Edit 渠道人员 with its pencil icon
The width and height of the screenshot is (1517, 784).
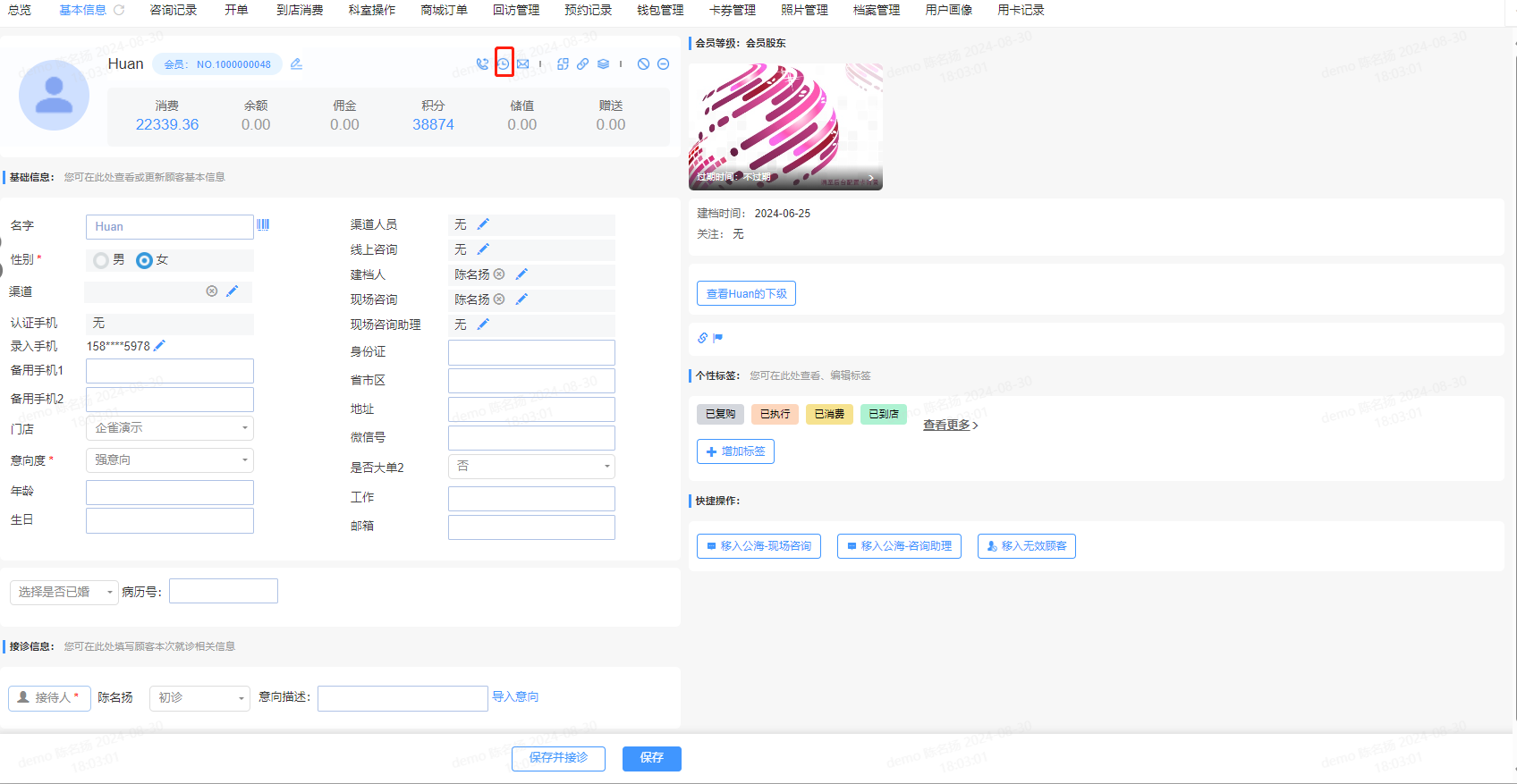tap(483, 224)
